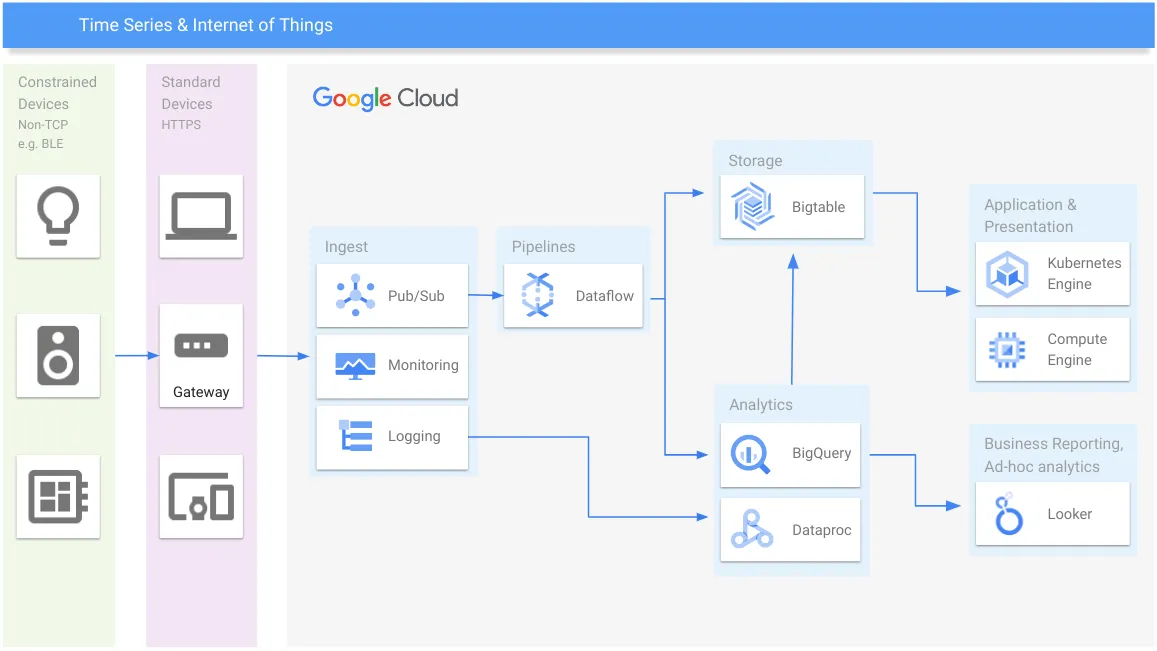Click the light bulb device icon
Image resolution: width=1157 pixels, height=651 pixels.
58,216
